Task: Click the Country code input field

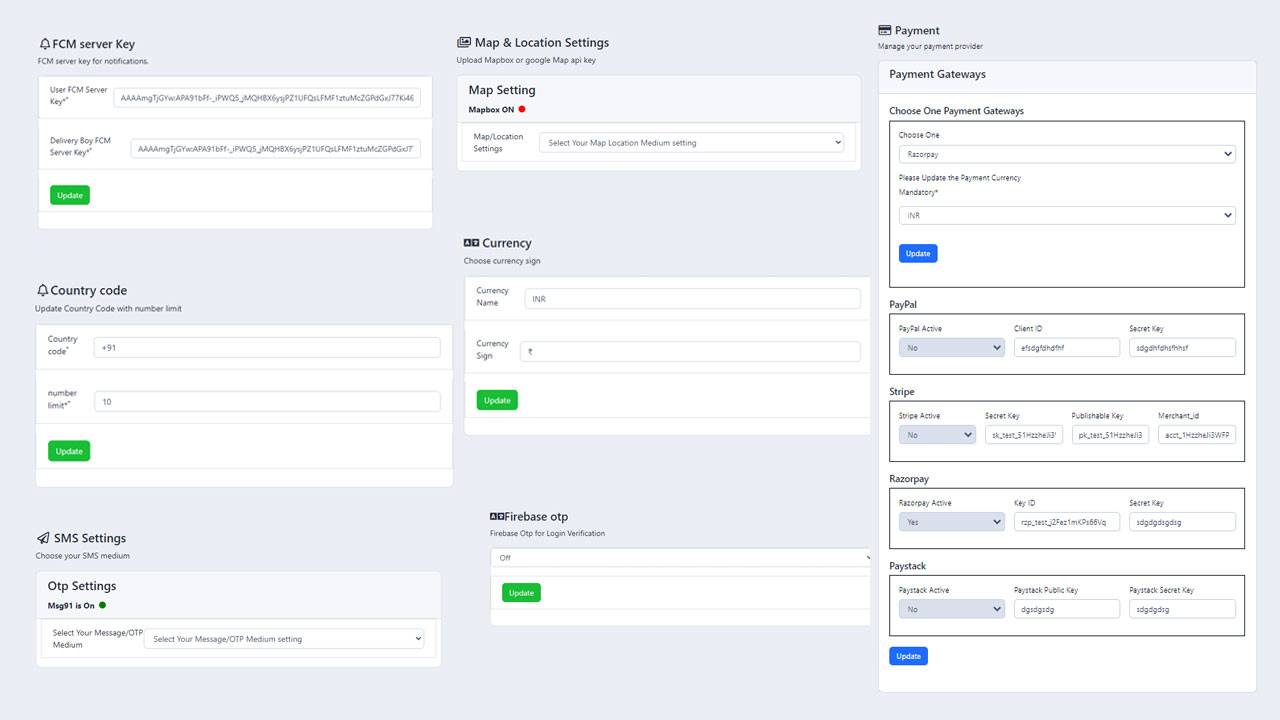Action: pyautogui.click(x=267, y=347)
